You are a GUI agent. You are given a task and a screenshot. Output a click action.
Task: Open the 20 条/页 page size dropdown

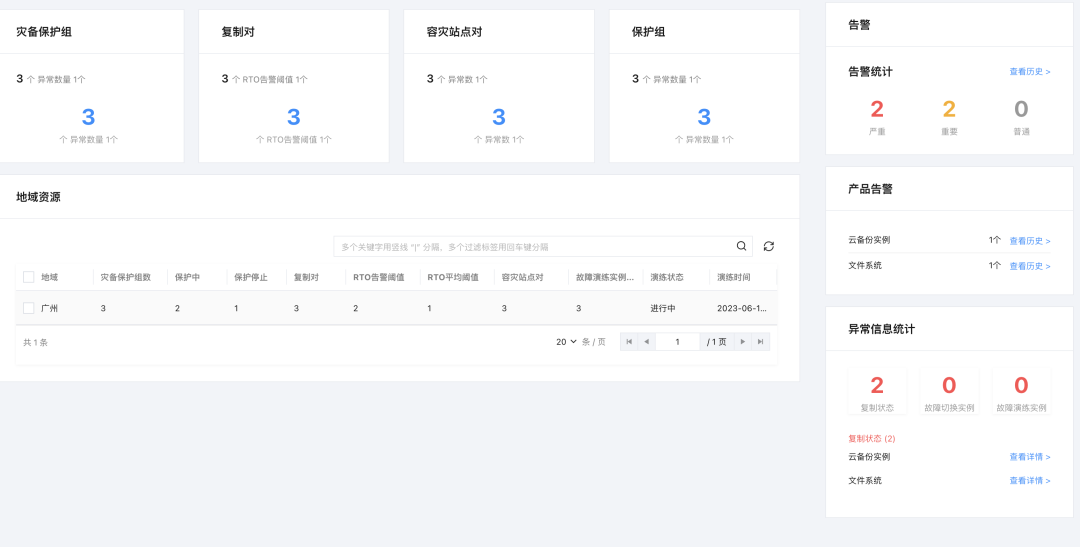coord(567,342)
